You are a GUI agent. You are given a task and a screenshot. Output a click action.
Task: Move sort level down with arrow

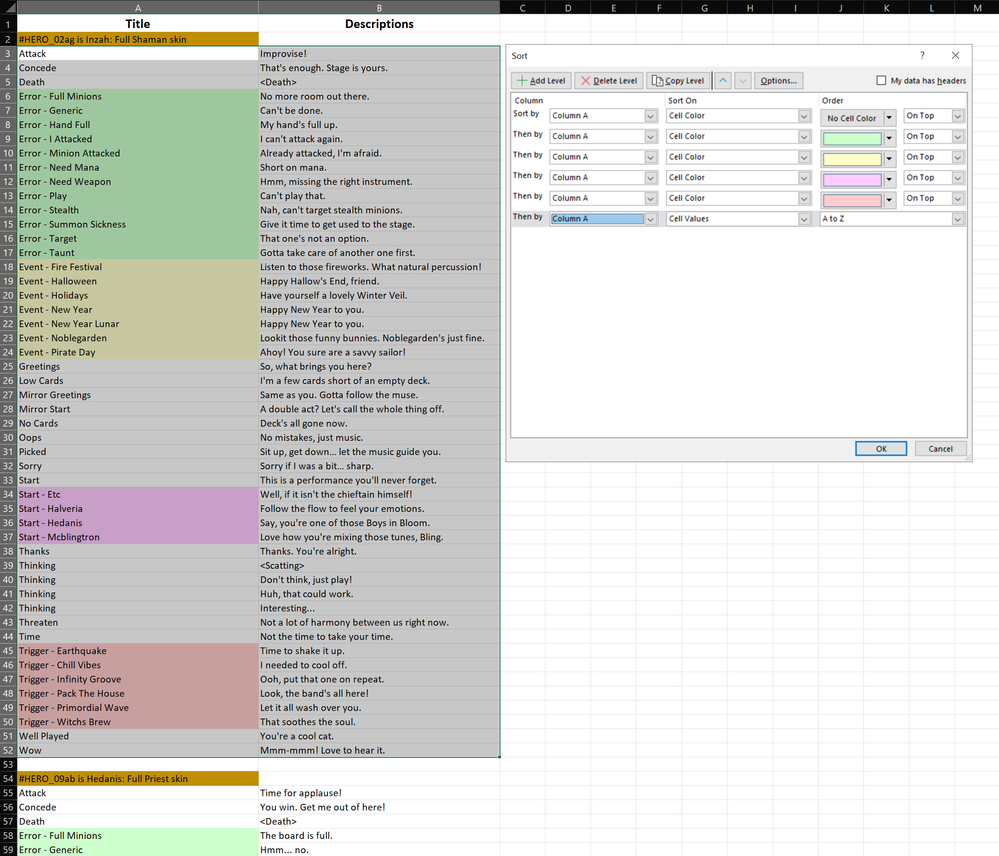742,81
